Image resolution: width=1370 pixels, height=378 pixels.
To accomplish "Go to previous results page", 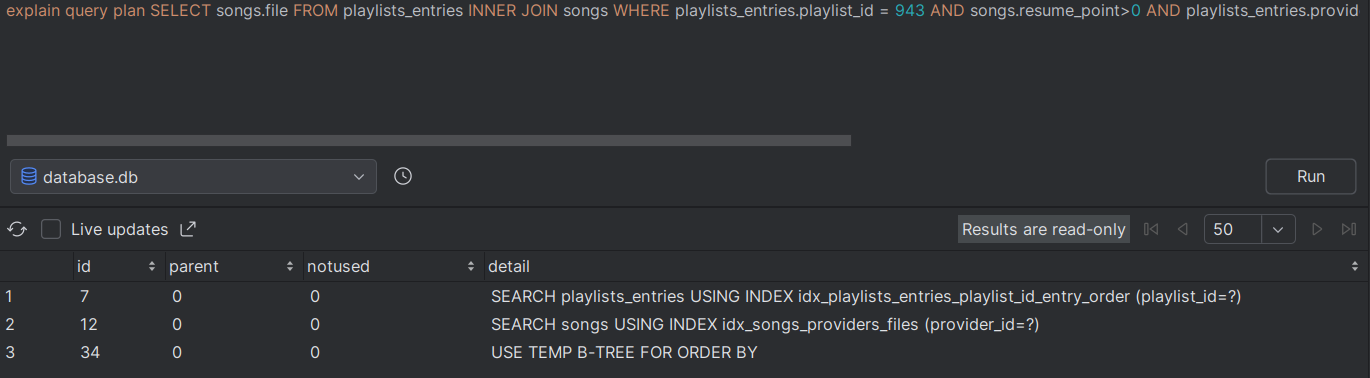I will 1182,229.
